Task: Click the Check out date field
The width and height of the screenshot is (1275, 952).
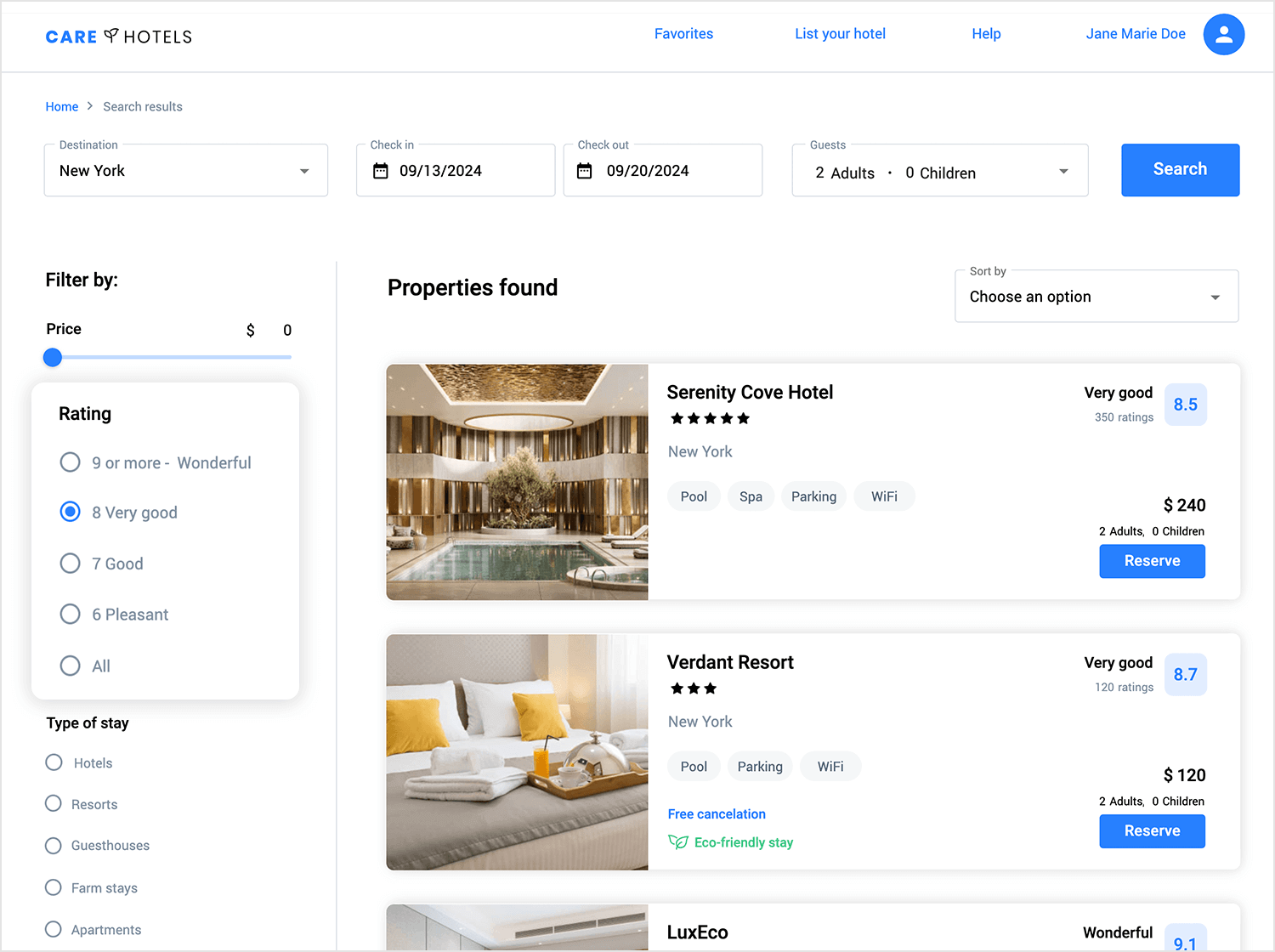Action: (663, 170)
